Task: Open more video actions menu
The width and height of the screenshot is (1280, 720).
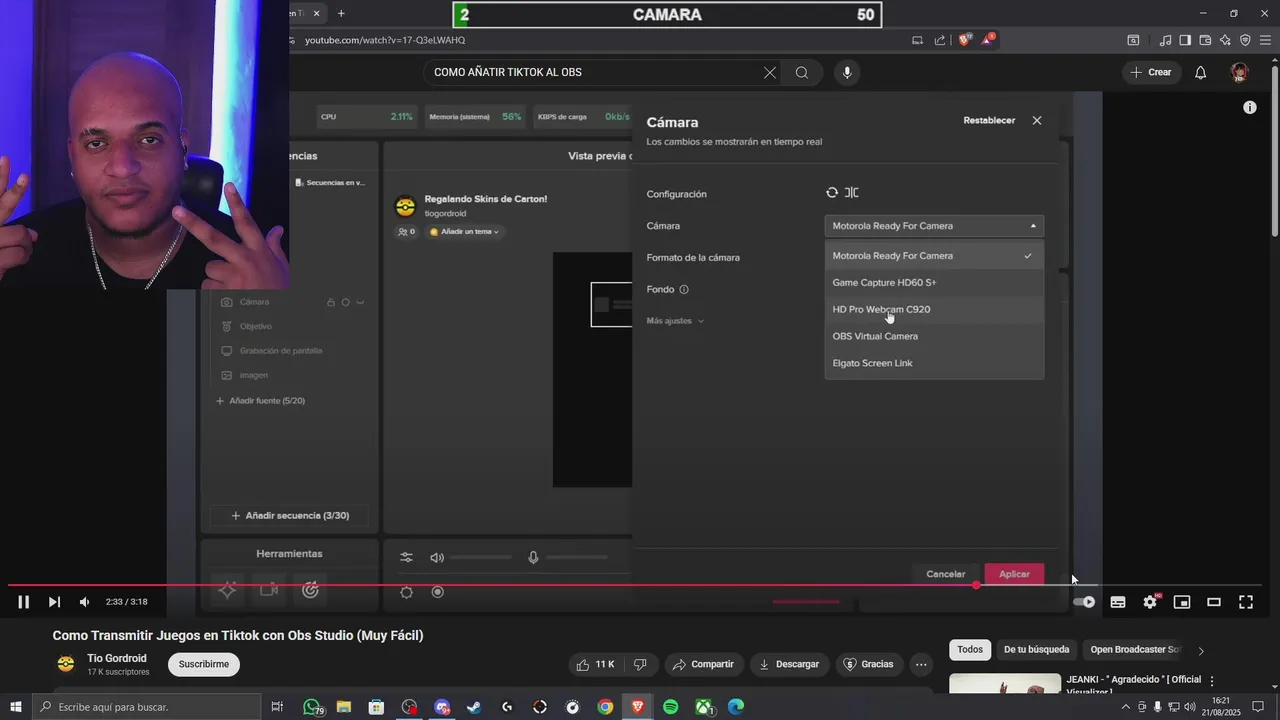Action: 921,664
